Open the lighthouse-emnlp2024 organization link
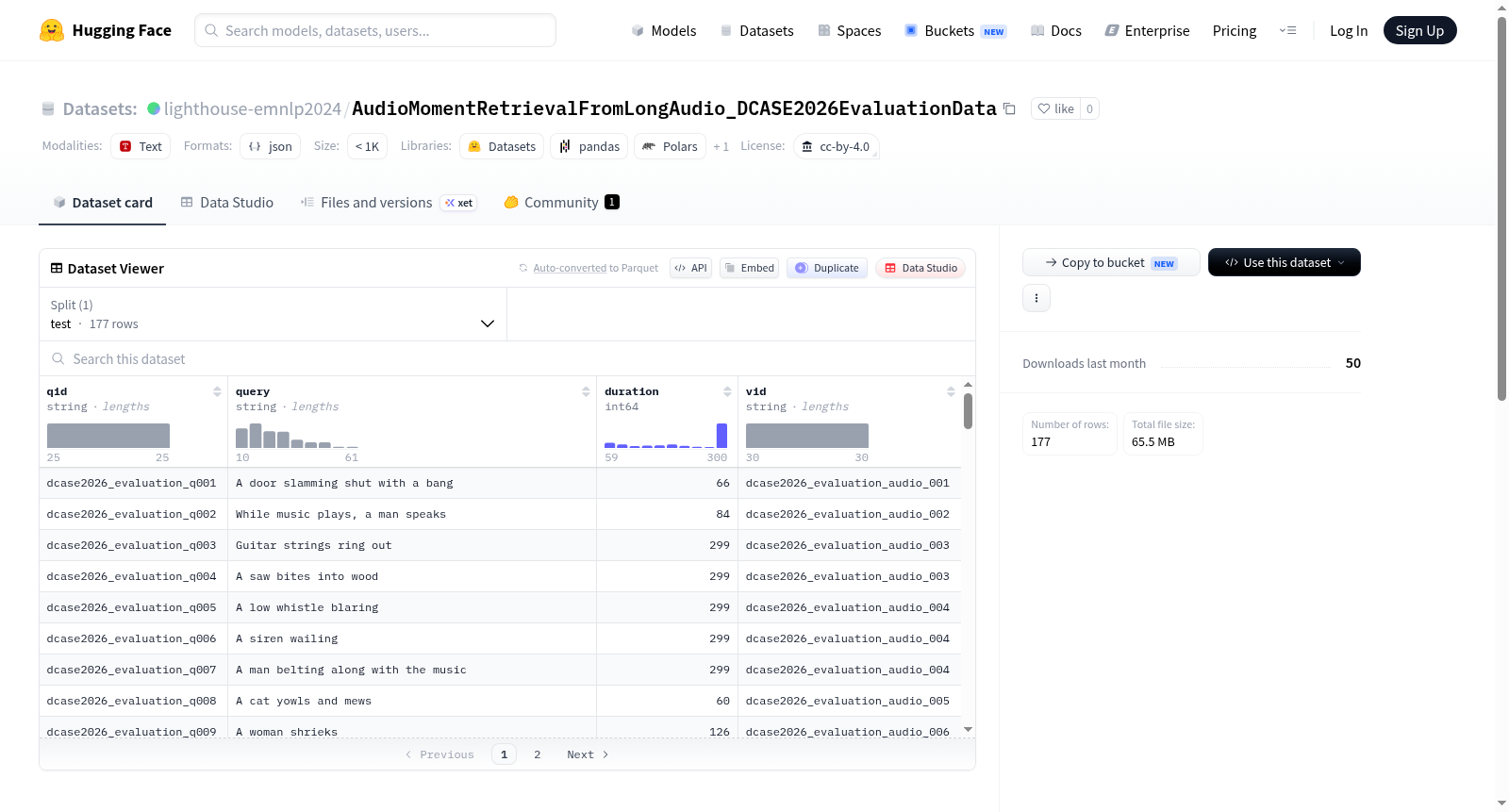 (252, 108)
